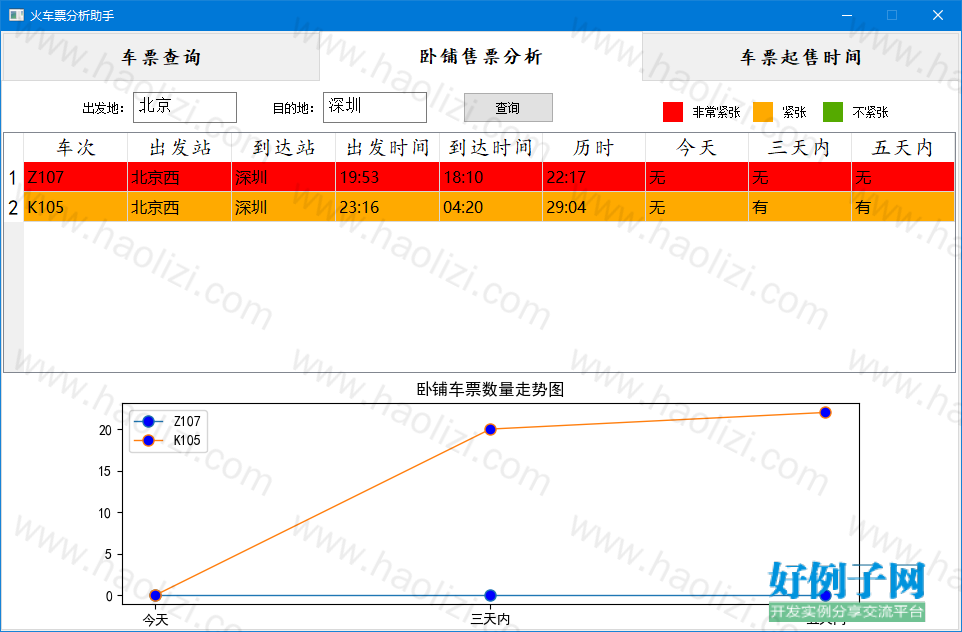Click the 历时 column header
This screenshot has width=962, height=632.
click(594, 148)
